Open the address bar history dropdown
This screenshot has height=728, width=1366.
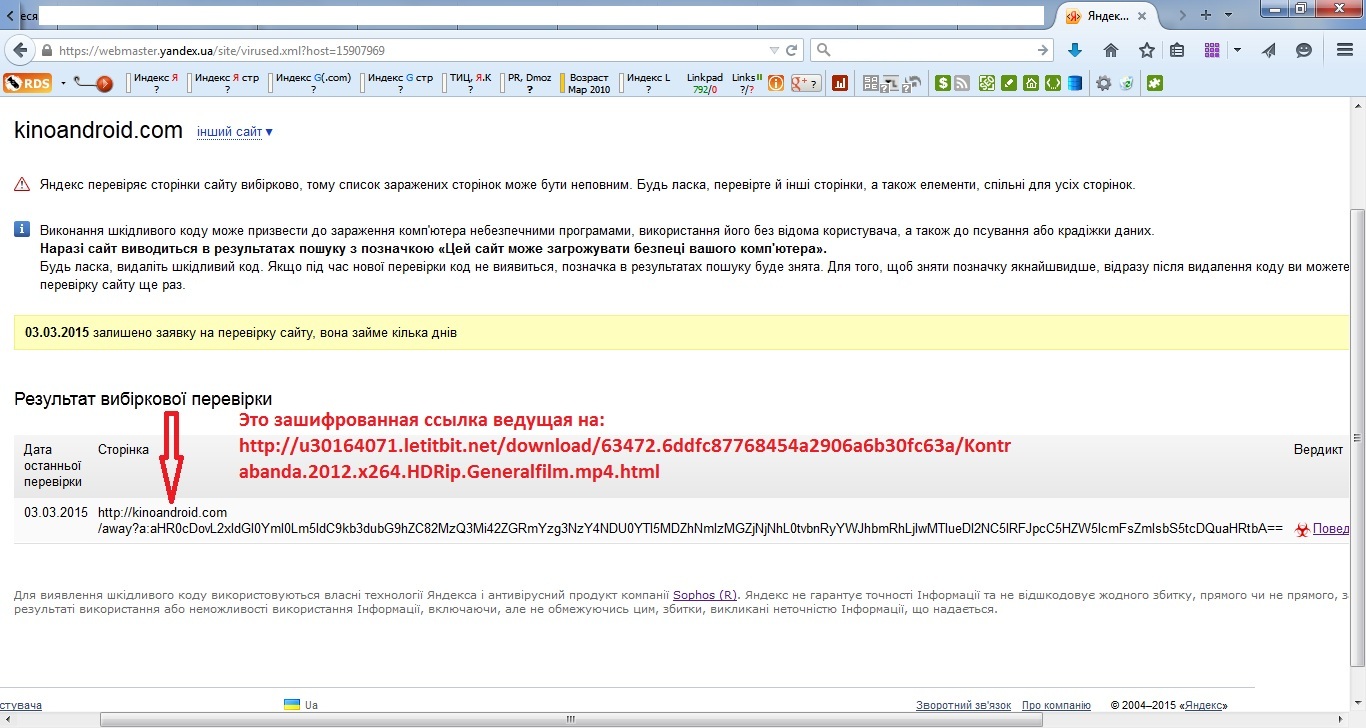[773, 50]
